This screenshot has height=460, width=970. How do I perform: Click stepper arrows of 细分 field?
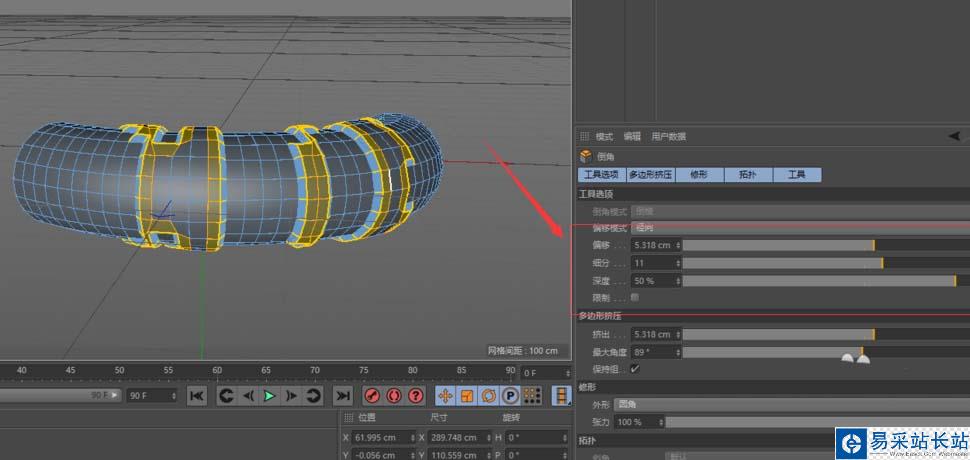678,263
